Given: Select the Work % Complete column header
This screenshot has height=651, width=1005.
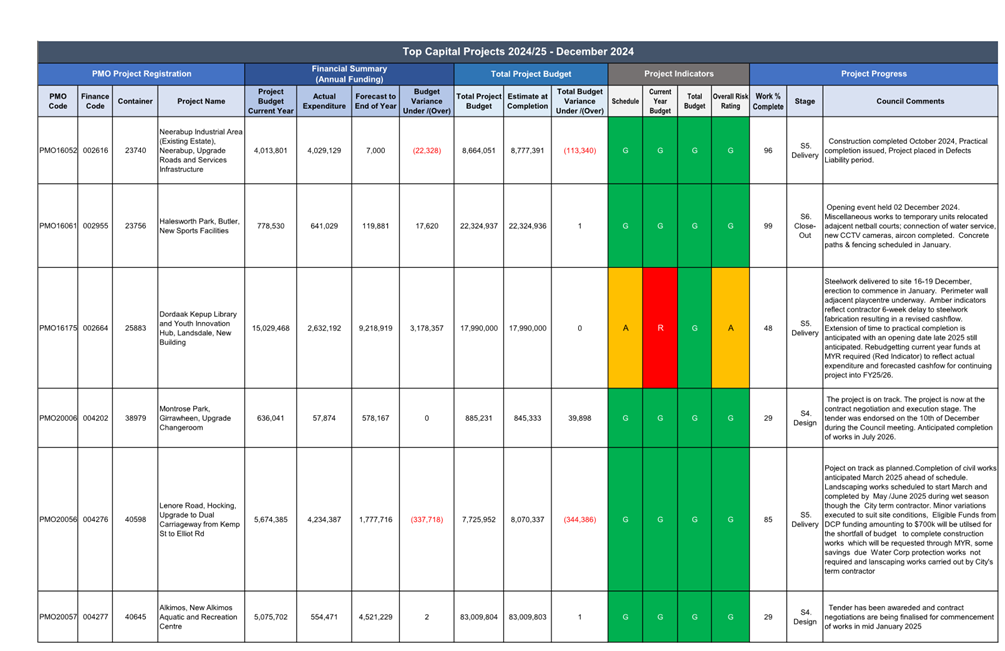Looking at the screenshot, I should (x=768, y=101).
